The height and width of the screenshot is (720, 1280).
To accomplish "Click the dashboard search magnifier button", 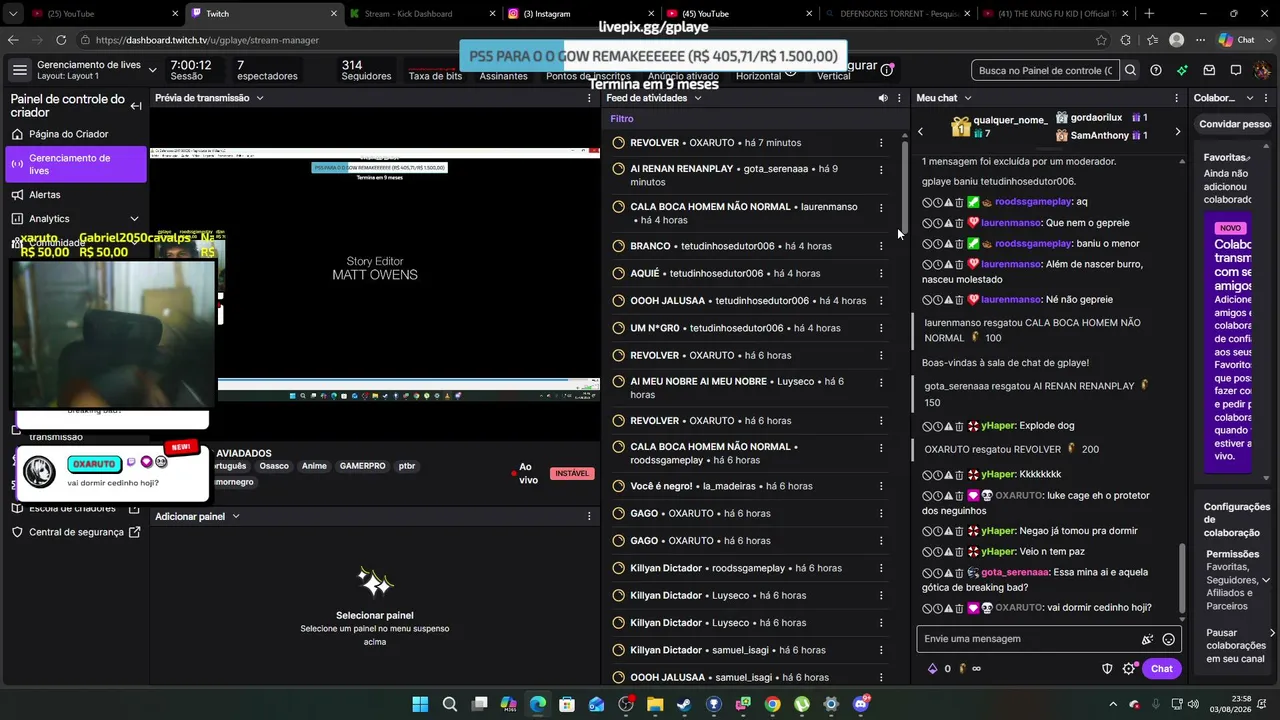I will (1130, 70).
